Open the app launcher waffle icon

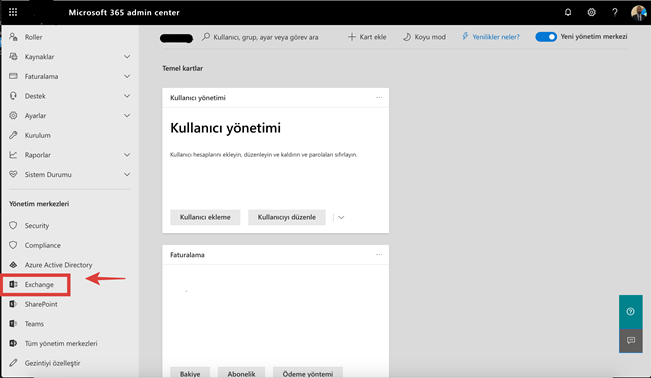pyautogui.click(x=13, y=12)
